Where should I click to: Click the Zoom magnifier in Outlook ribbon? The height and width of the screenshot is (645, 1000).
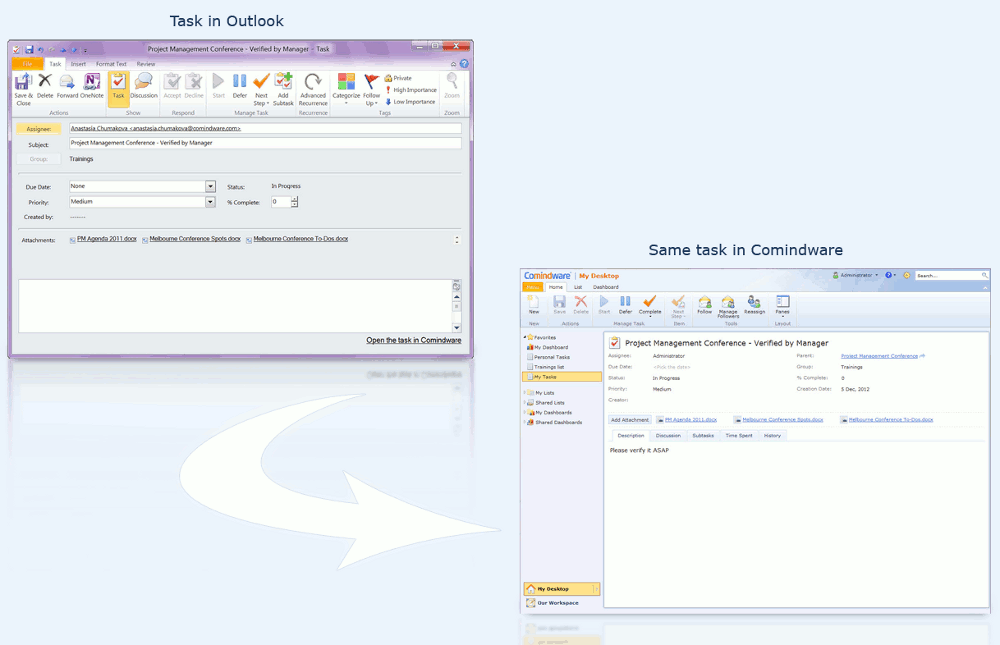click(452, 86)
